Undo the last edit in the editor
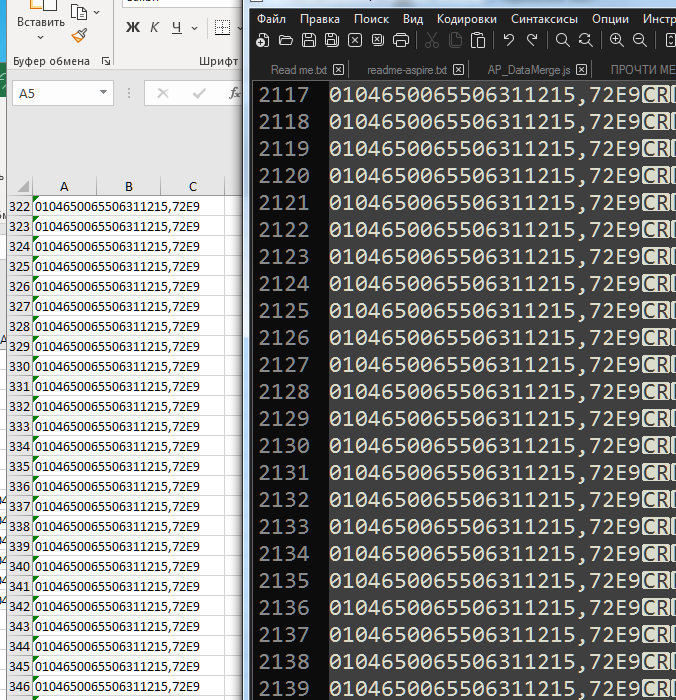676x700 pixels. click(x=509, y=41)
